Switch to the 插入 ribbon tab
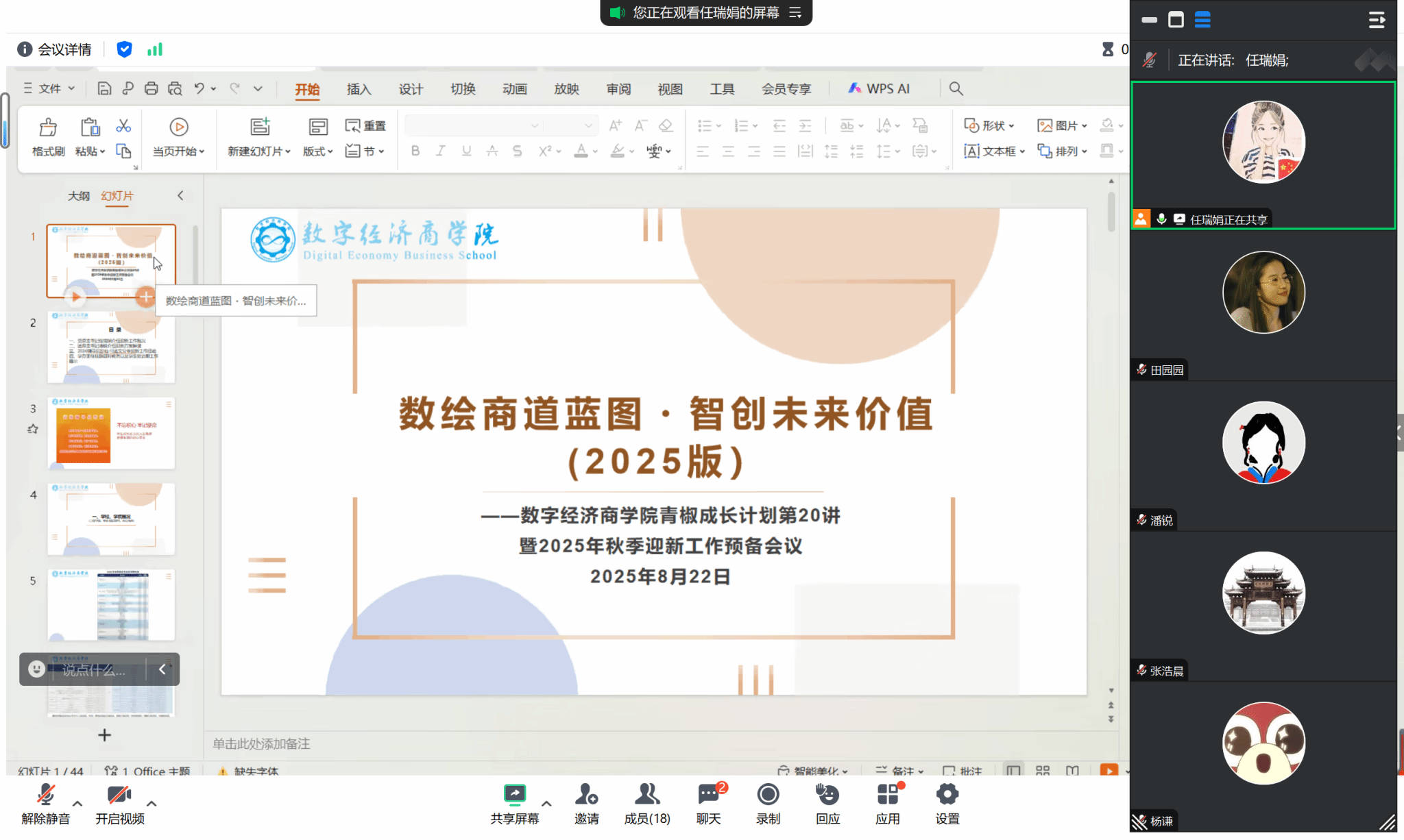 (359, 89)
